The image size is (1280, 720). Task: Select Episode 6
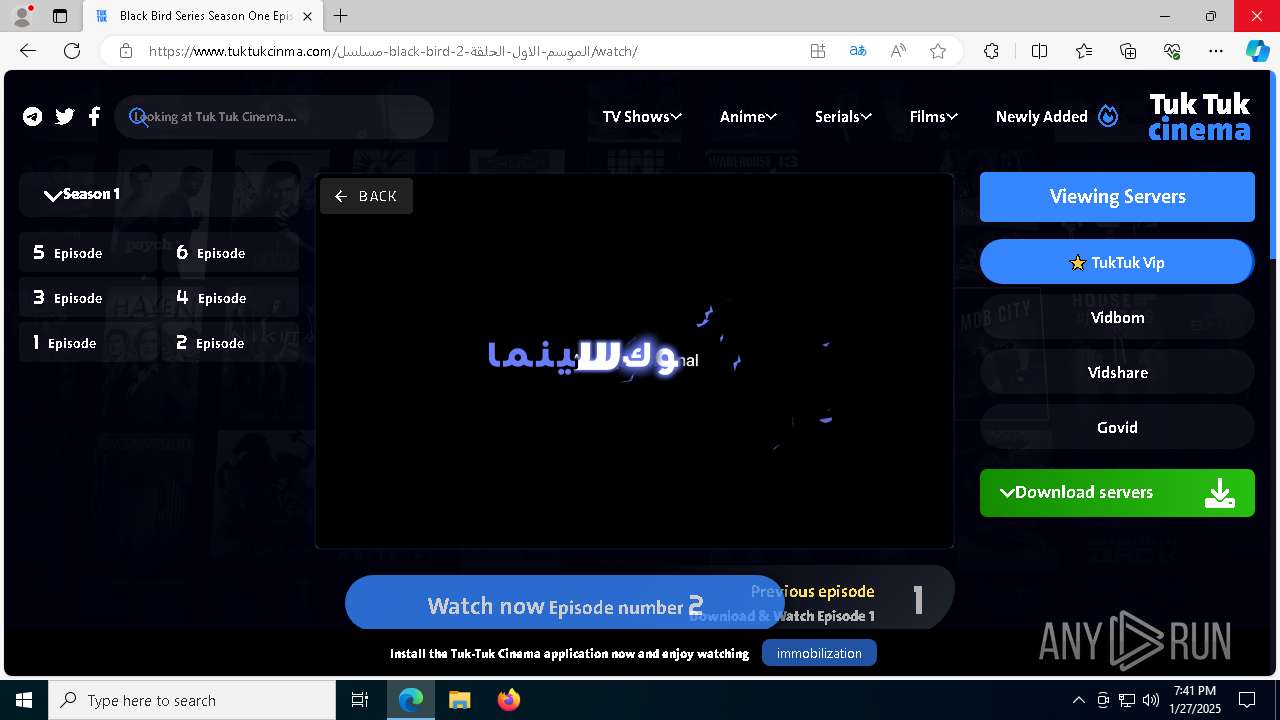tap(231, 253)
